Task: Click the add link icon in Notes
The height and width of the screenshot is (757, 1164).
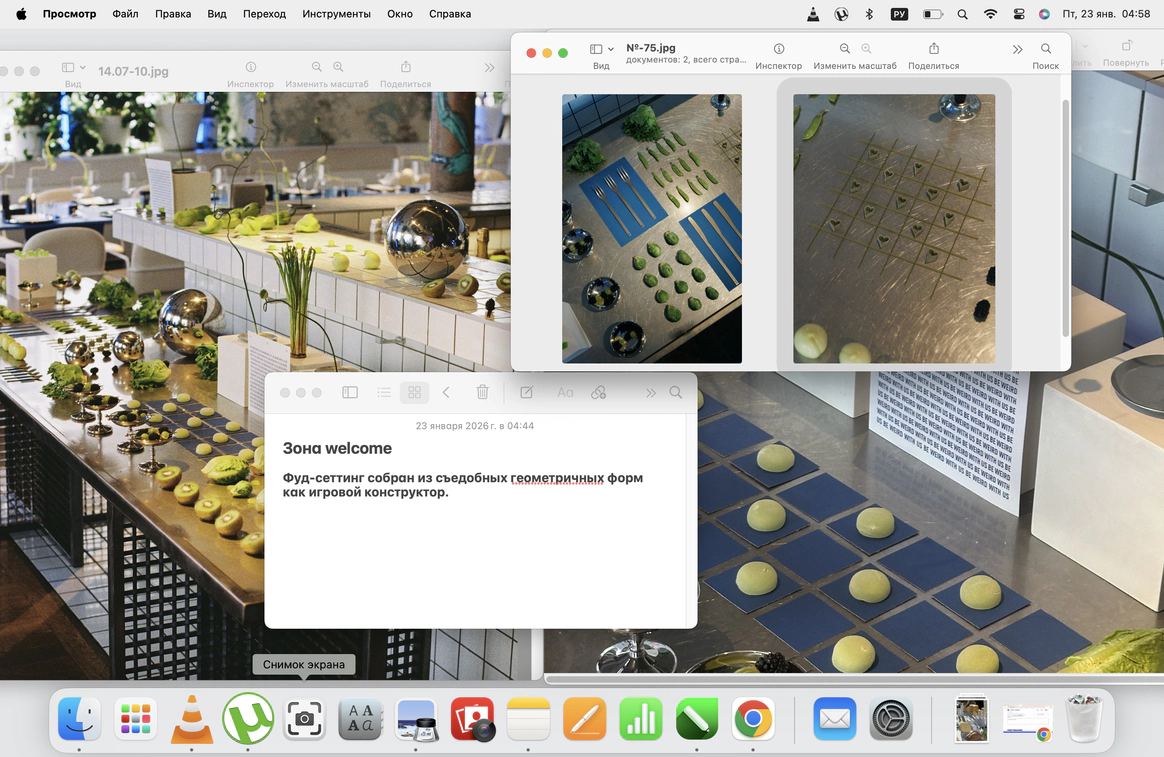Action: point(599,393)
